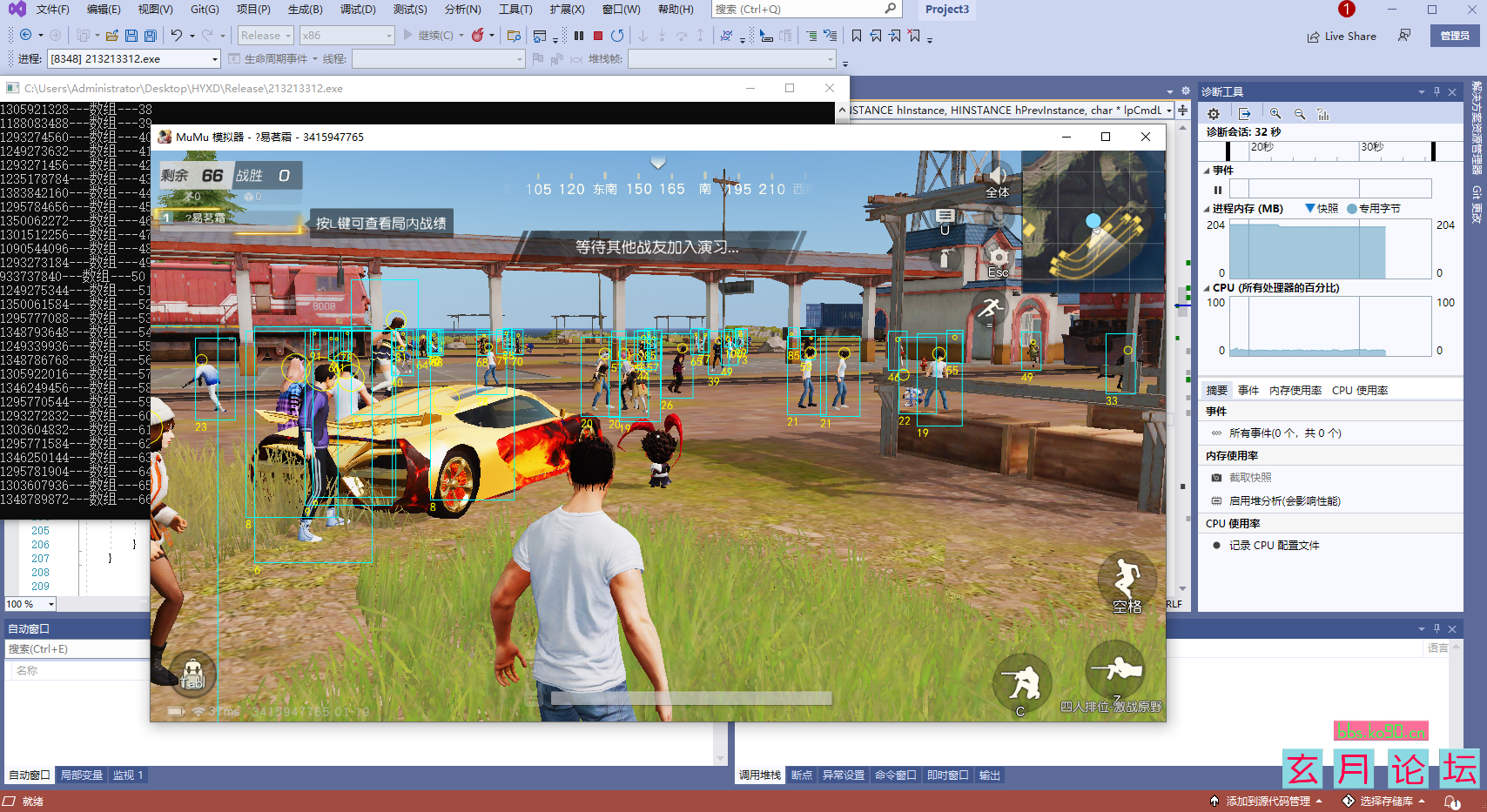The image size is (1487, 812).
Task: Click the main search box (Ctrl+Q)
Action: 806,10
